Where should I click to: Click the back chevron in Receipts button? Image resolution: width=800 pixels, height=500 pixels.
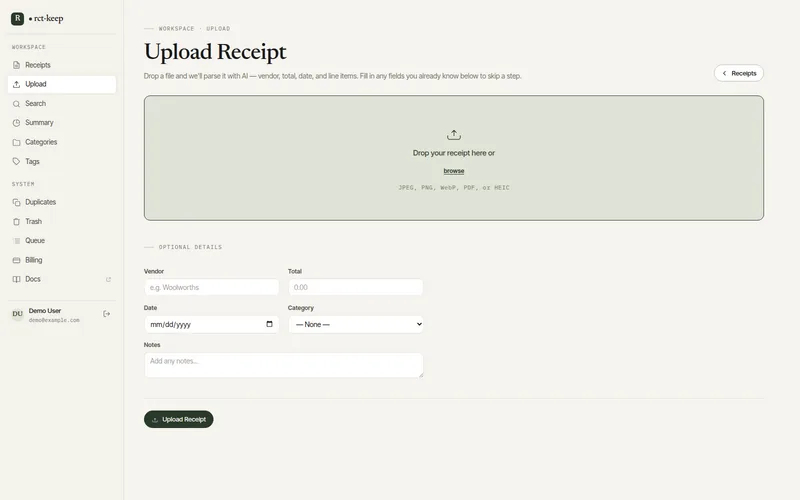[724, 73]
